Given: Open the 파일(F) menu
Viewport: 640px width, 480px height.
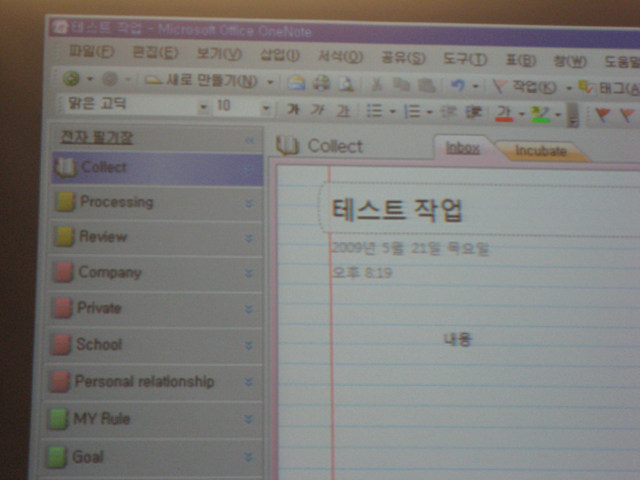Looking at the screenshot, I should (91, 51).
